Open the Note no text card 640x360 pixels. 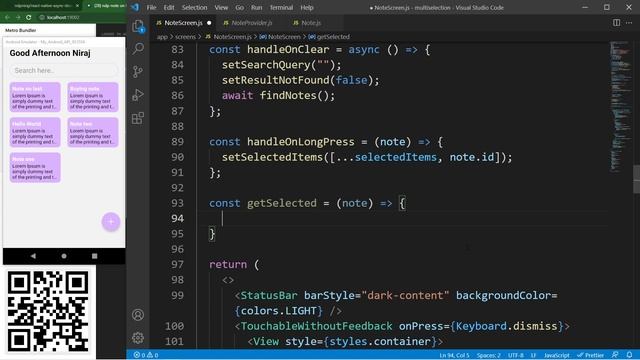click(x=35, y=97)
